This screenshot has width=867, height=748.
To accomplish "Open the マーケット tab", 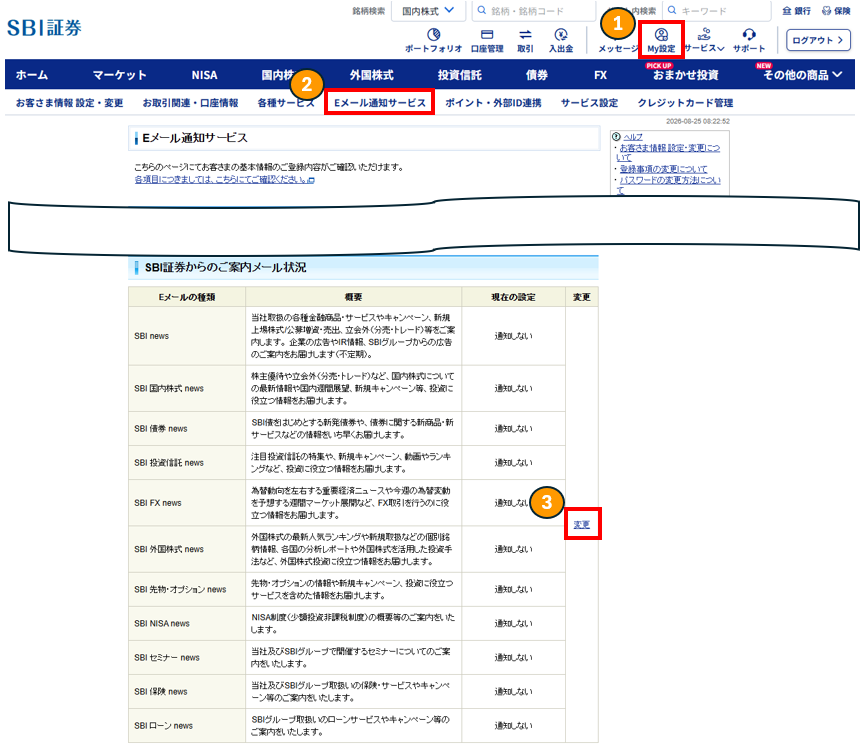I will [119, 75].
